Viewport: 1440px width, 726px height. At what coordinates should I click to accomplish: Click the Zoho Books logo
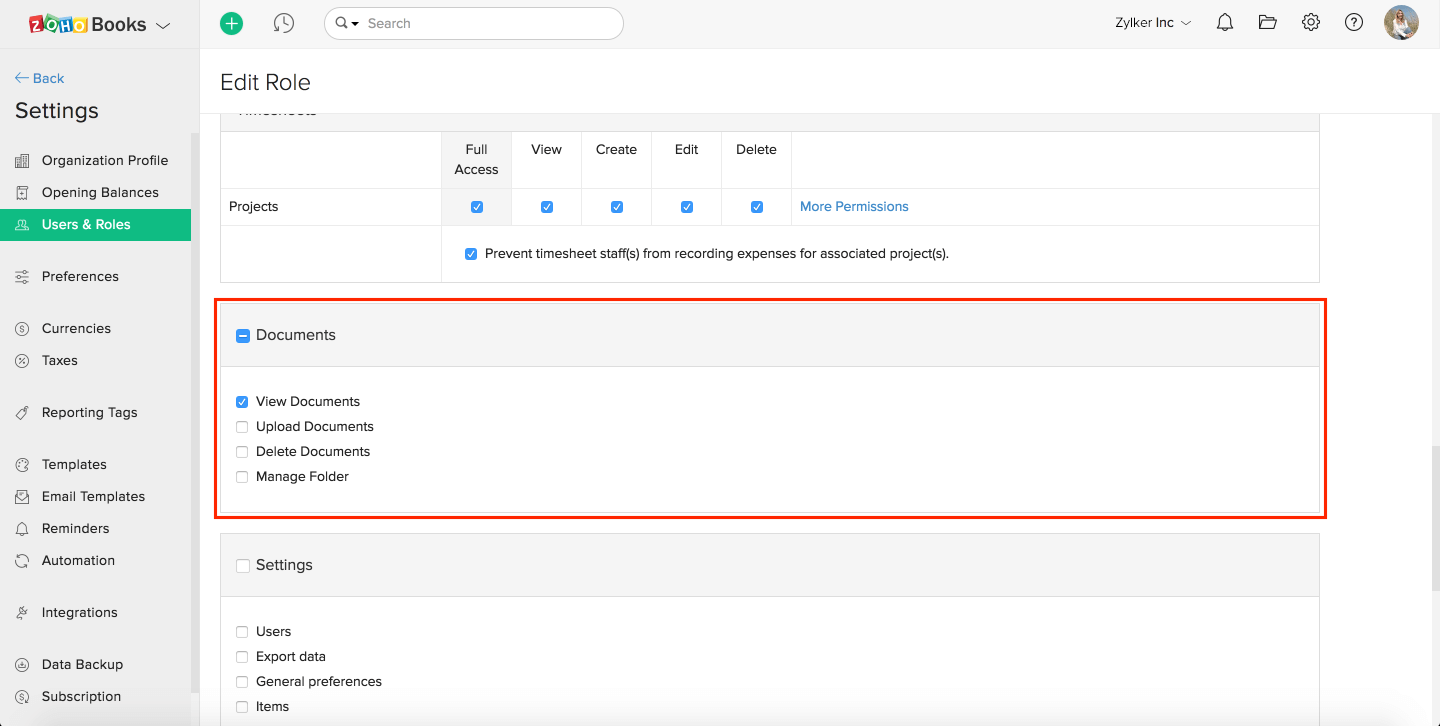point(87,25)
